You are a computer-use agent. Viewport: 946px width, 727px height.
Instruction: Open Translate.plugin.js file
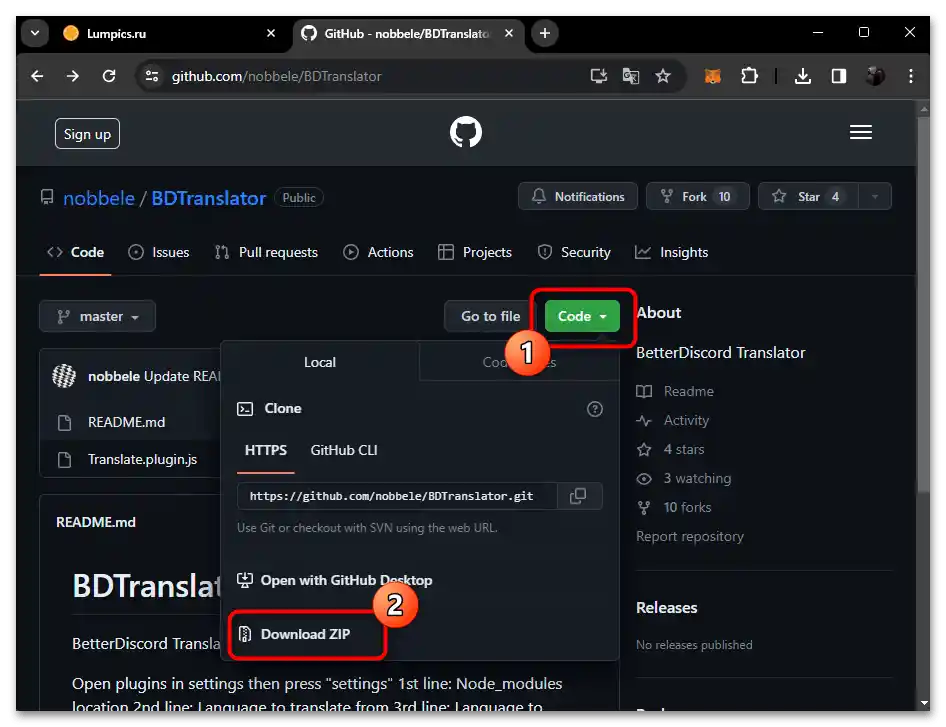coord(143,460)
